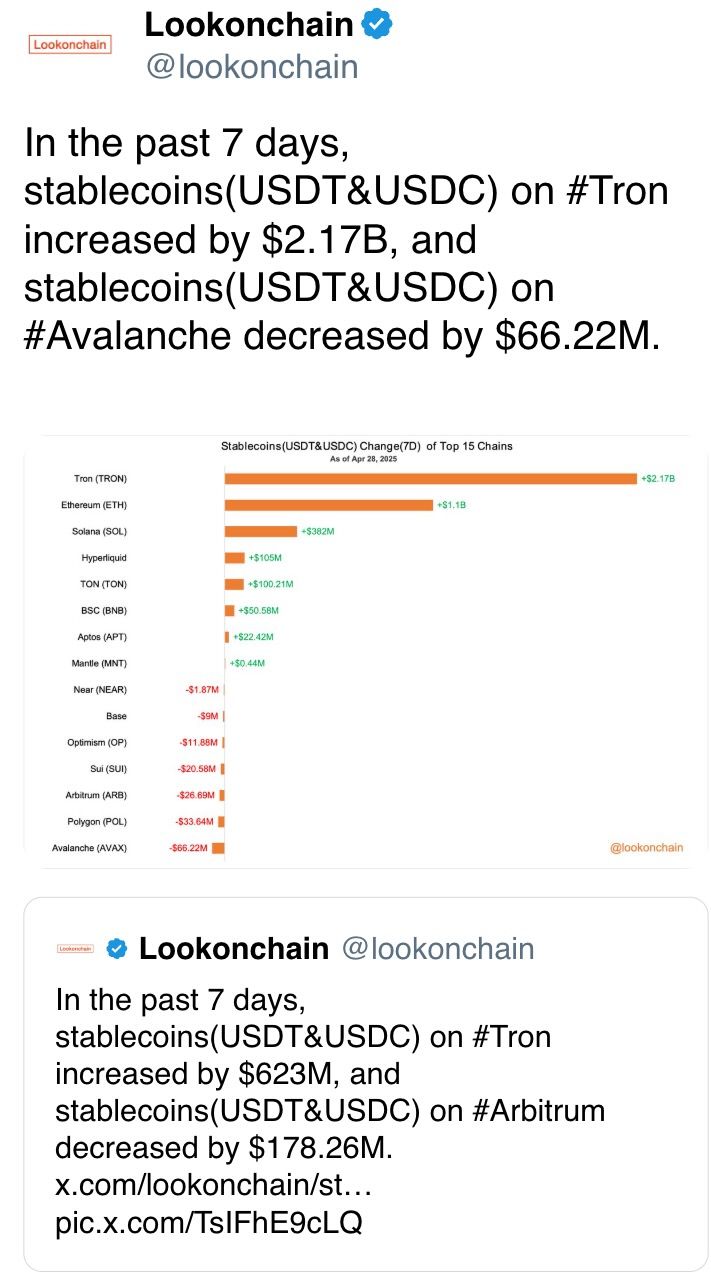Click the Tron (TRON) orange bar in the chart
The width and height of the screenshot is (711, 1274).
coord(430,479)
